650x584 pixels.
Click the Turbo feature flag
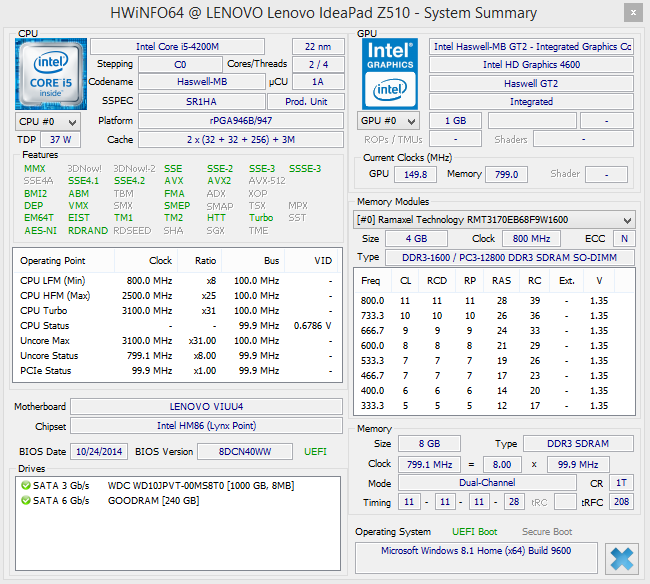click(x=261, y=218)
